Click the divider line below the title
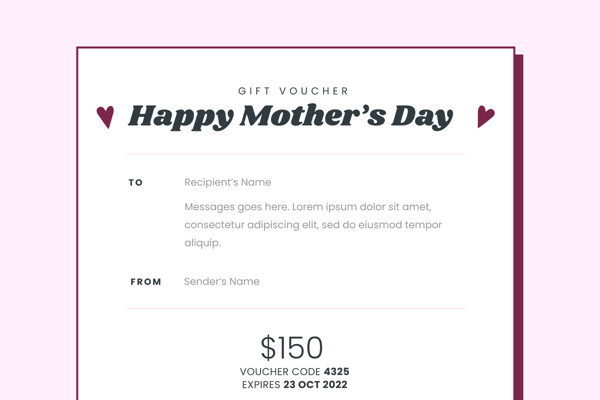The height and width of the screenshot is (400, 600). 296,154
